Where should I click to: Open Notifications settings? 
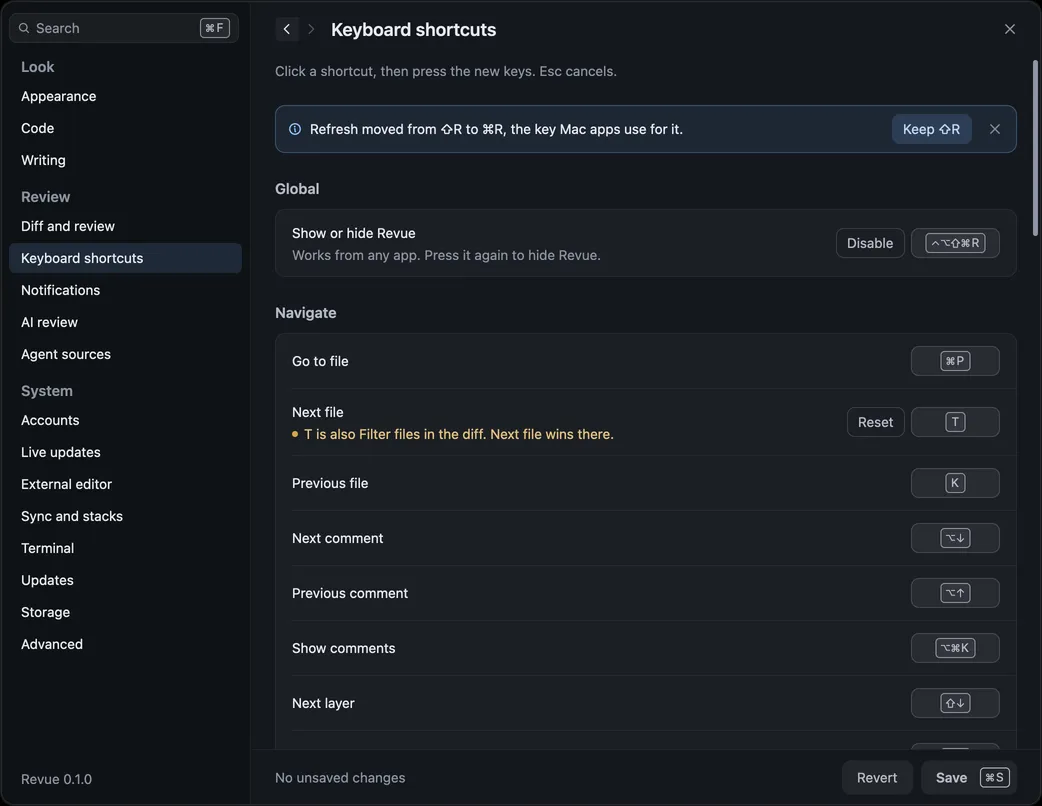125,290
